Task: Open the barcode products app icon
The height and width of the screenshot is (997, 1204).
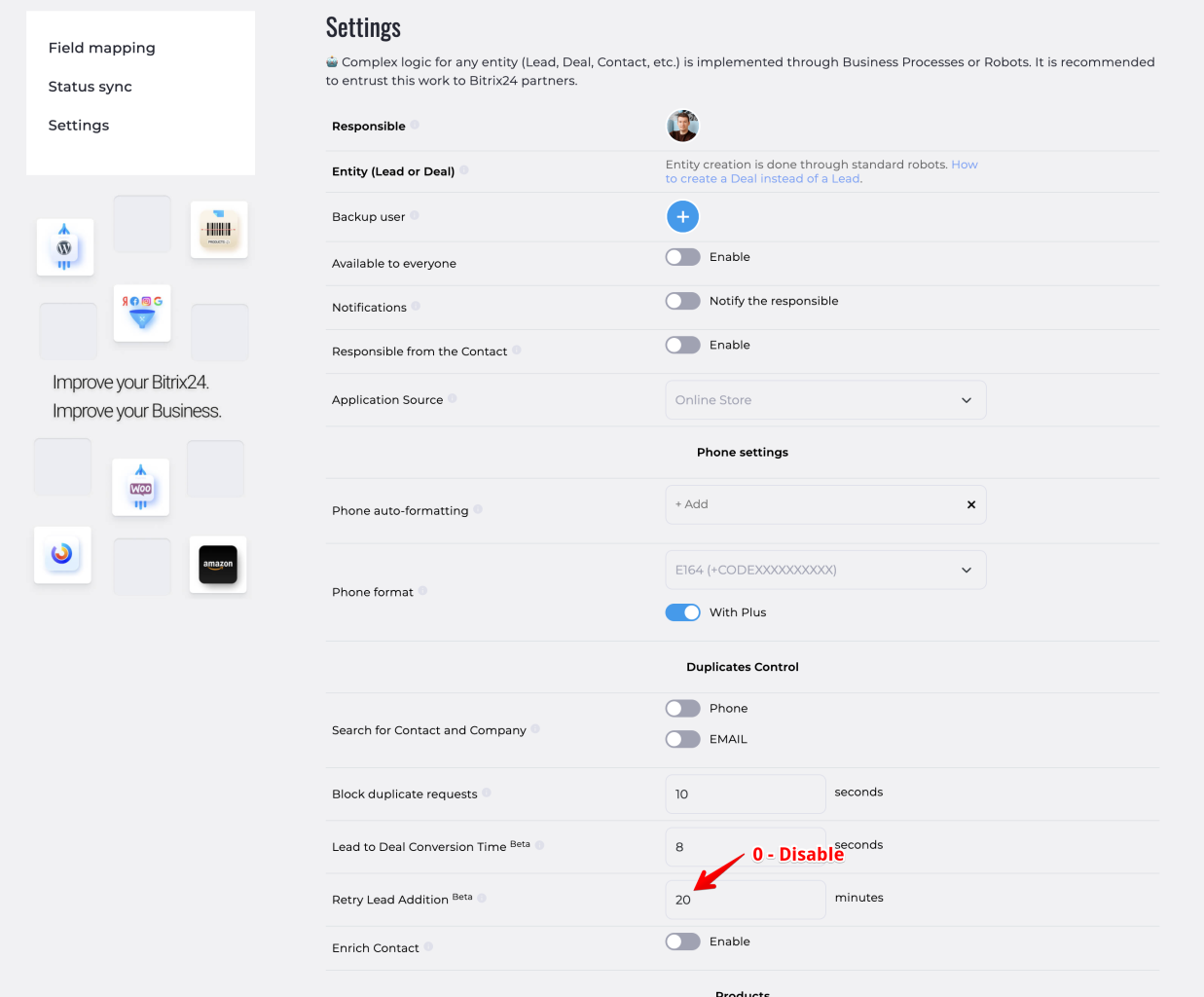Action: (x=219, y=230)
